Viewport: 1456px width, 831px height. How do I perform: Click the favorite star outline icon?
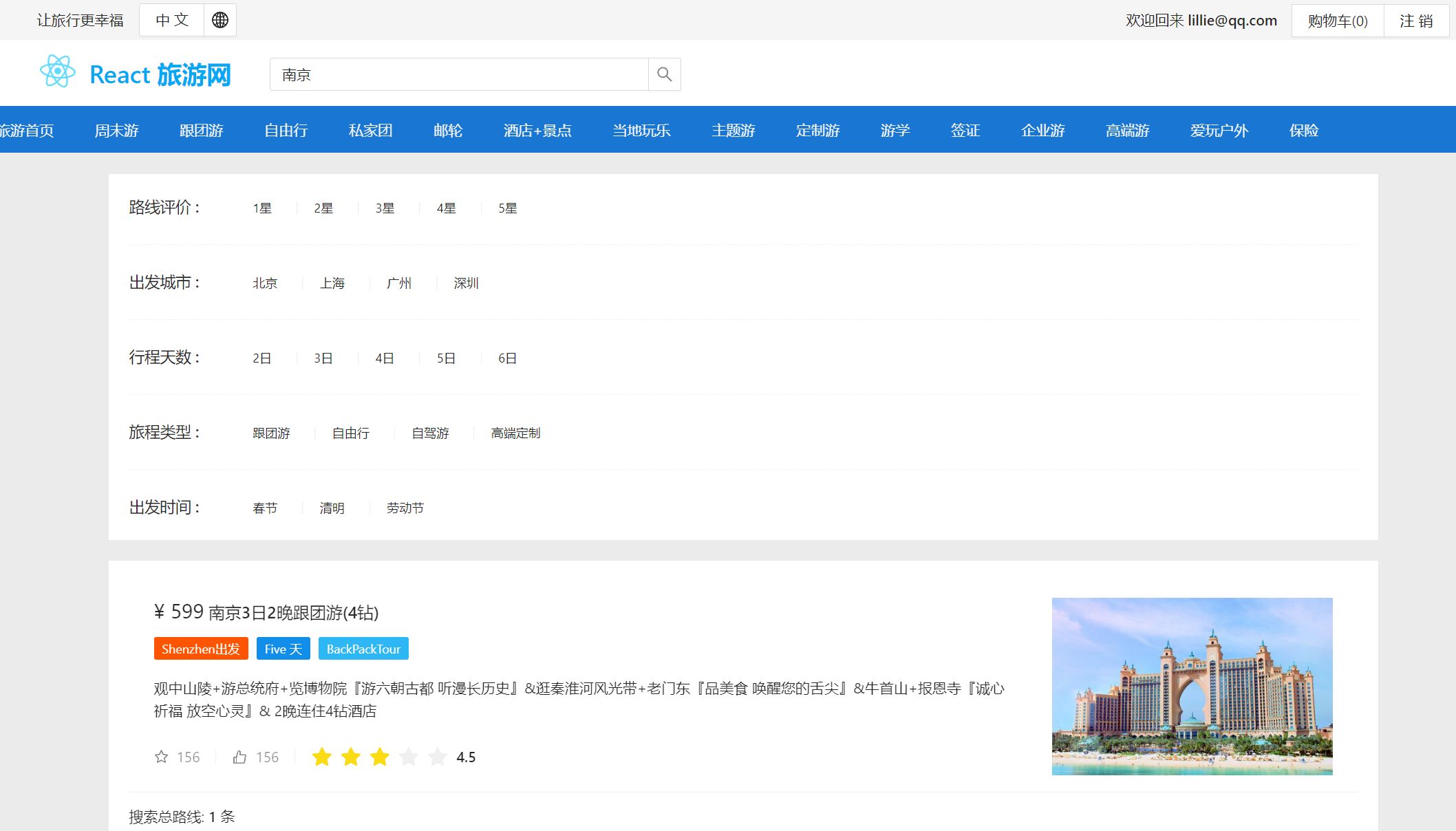click(161, 757)
